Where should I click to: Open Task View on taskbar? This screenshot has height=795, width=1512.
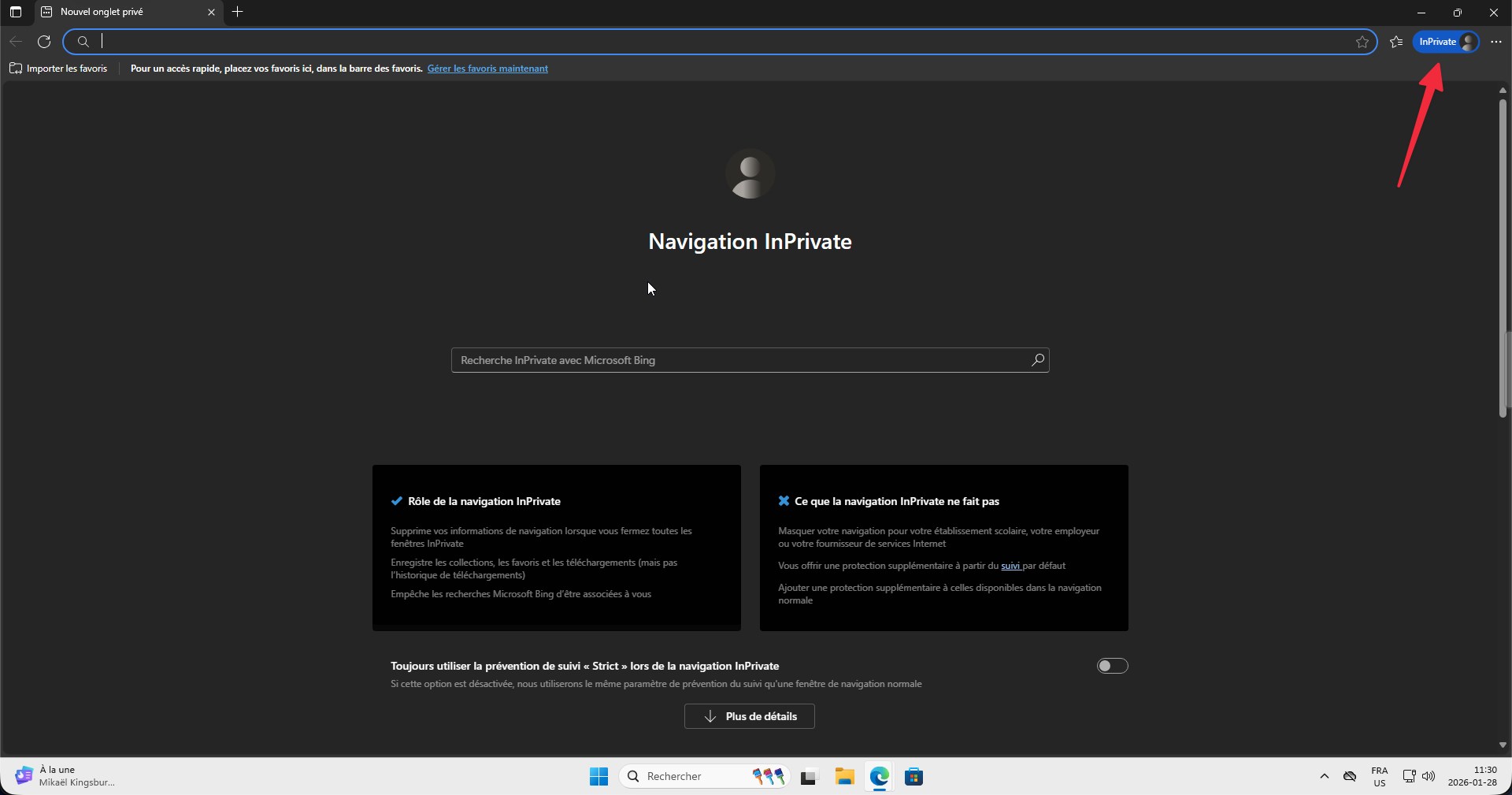810,776
